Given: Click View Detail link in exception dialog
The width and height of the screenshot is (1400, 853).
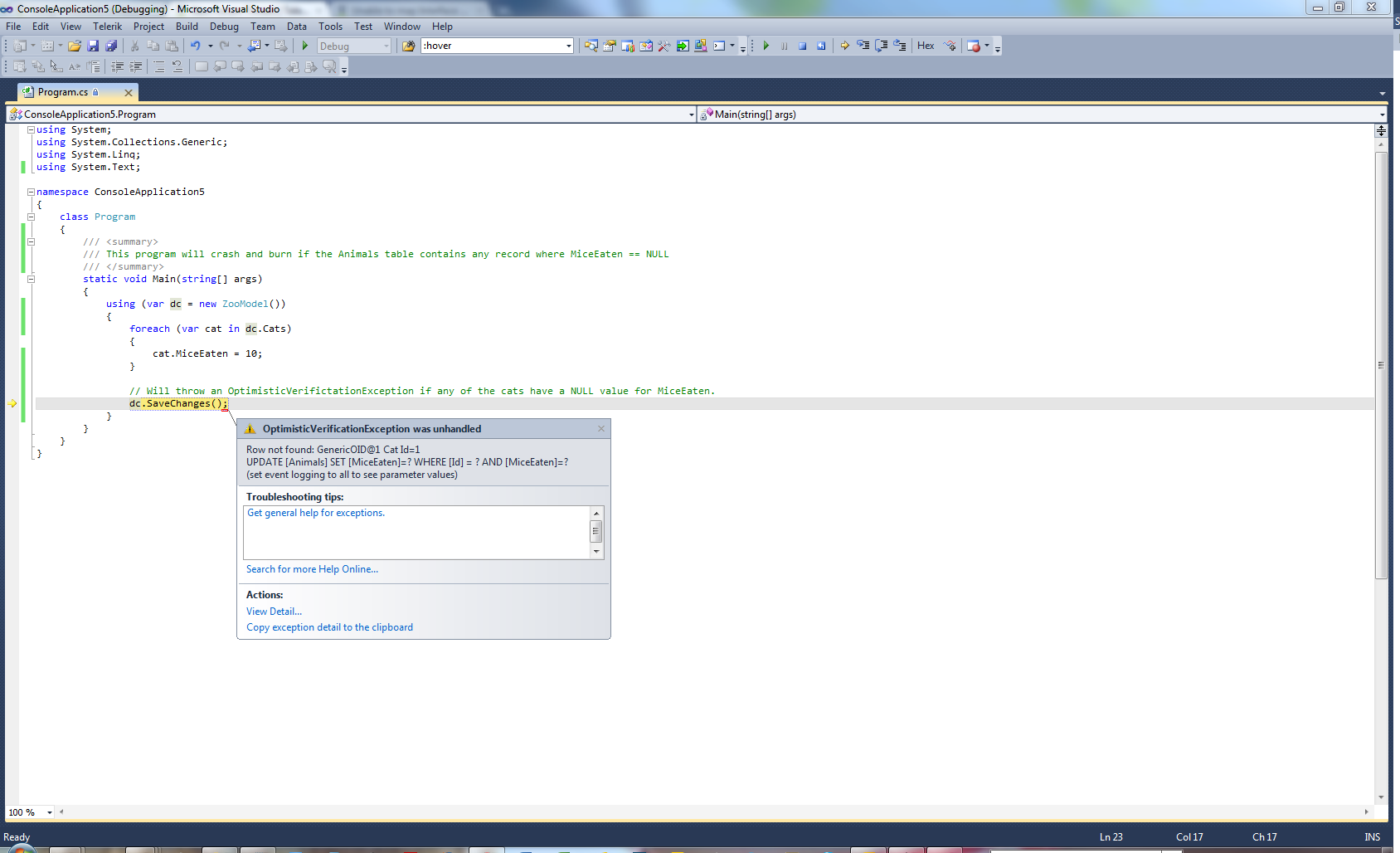Looking at the screenshot, I should (x=274, y=612).
